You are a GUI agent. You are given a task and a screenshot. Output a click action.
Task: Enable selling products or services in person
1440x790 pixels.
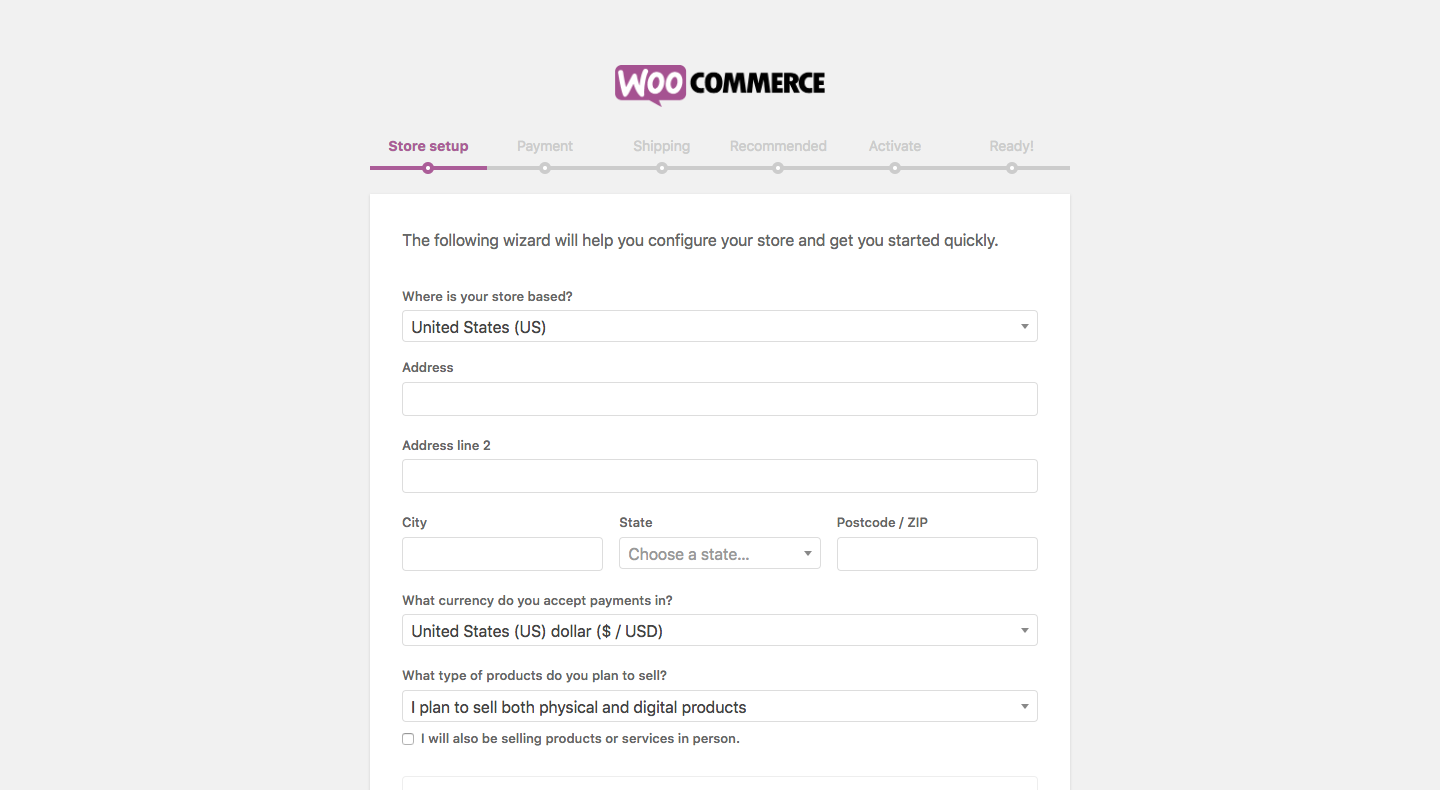pos(408,739)
